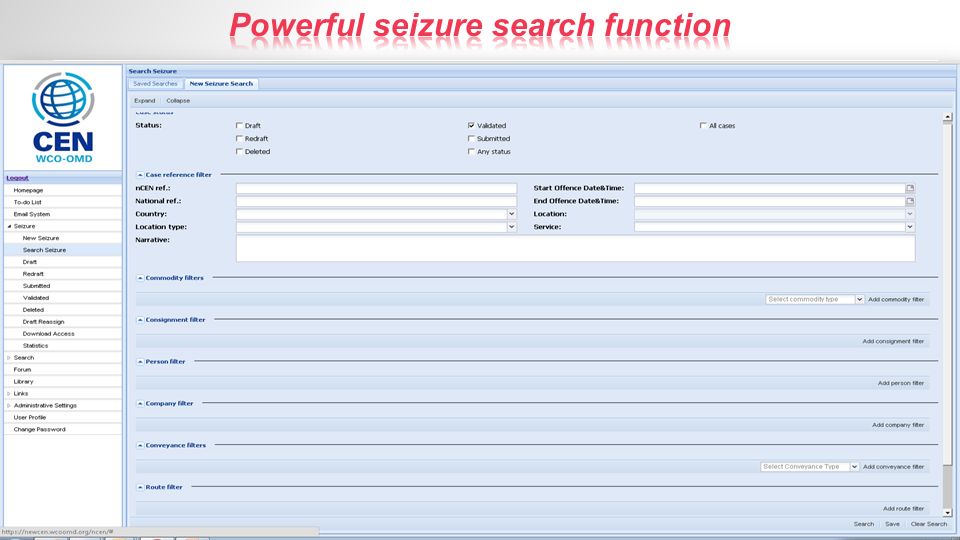
Task: Click Add consignment filter button
Action: [893, 341]
